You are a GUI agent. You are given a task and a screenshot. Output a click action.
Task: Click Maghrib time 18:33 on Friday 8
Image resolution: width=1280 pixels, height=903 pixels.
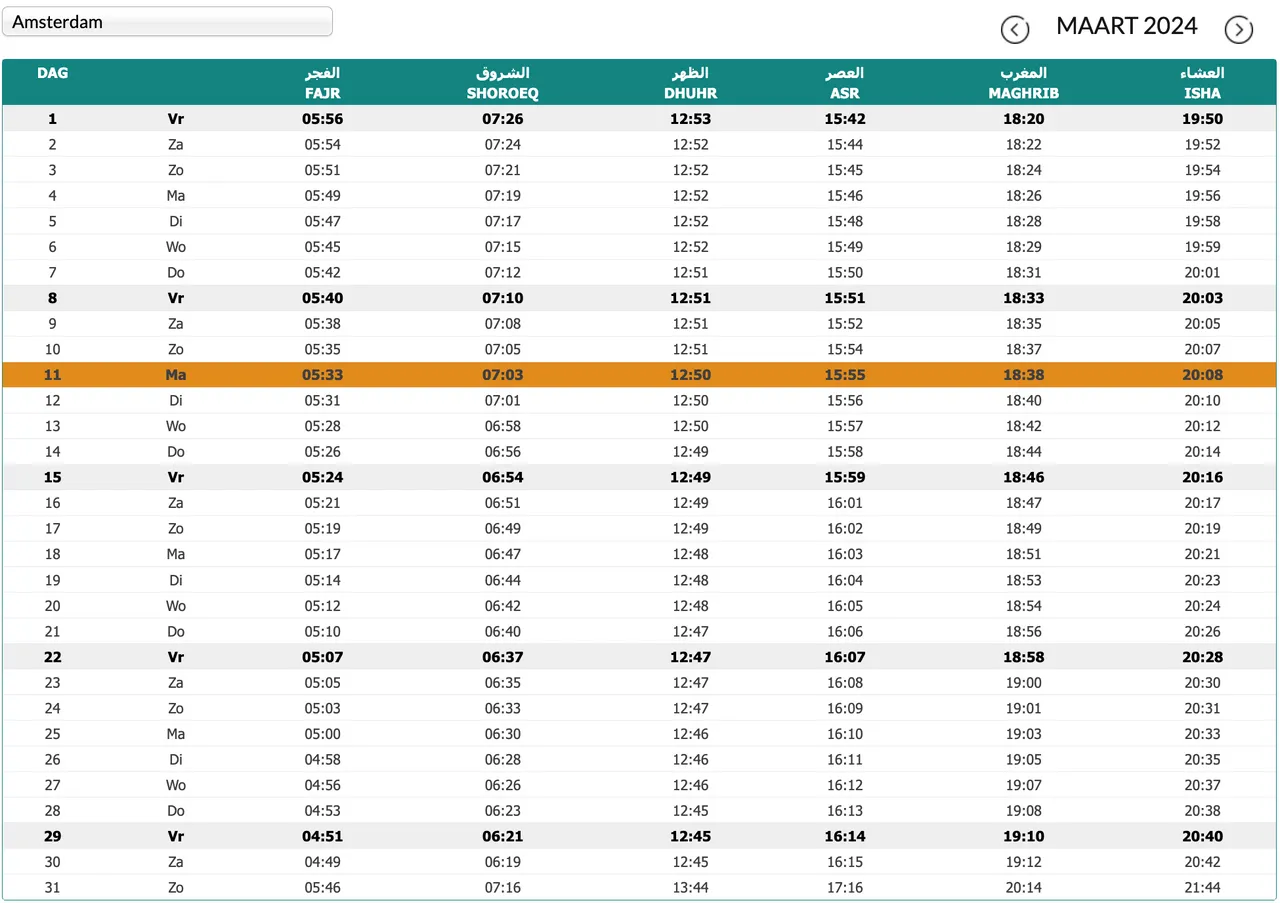click(1023, 298)
